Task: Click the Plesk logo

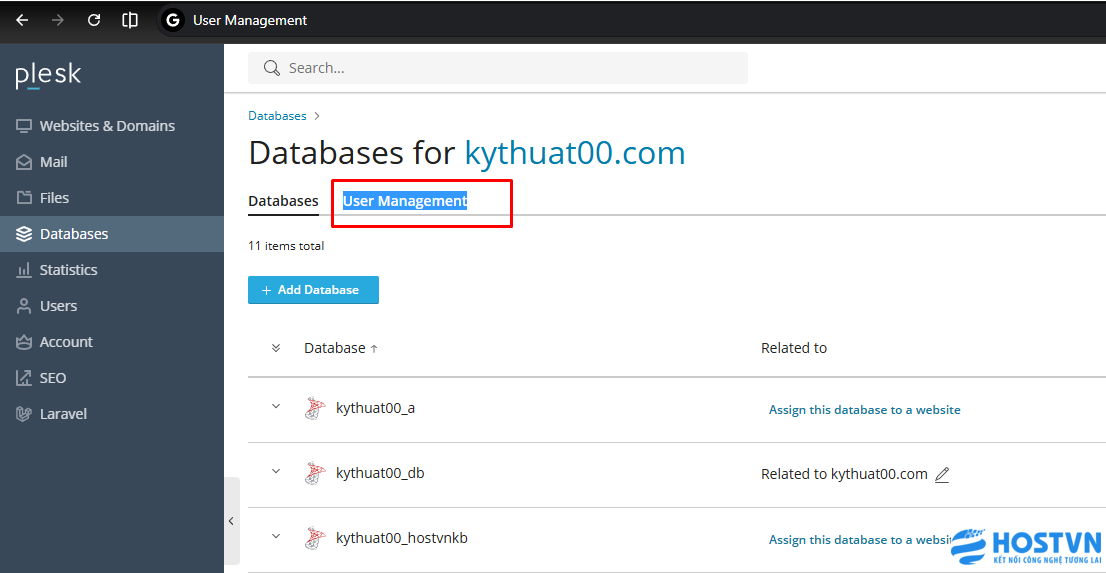Action: [x=48, y=75]
